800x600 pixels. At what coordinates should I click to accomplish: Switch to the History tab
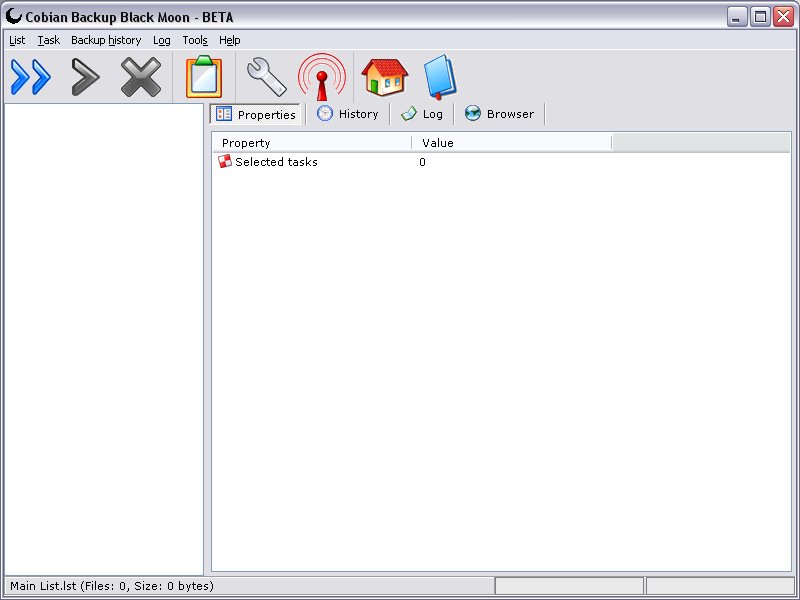tap(348, 114)
